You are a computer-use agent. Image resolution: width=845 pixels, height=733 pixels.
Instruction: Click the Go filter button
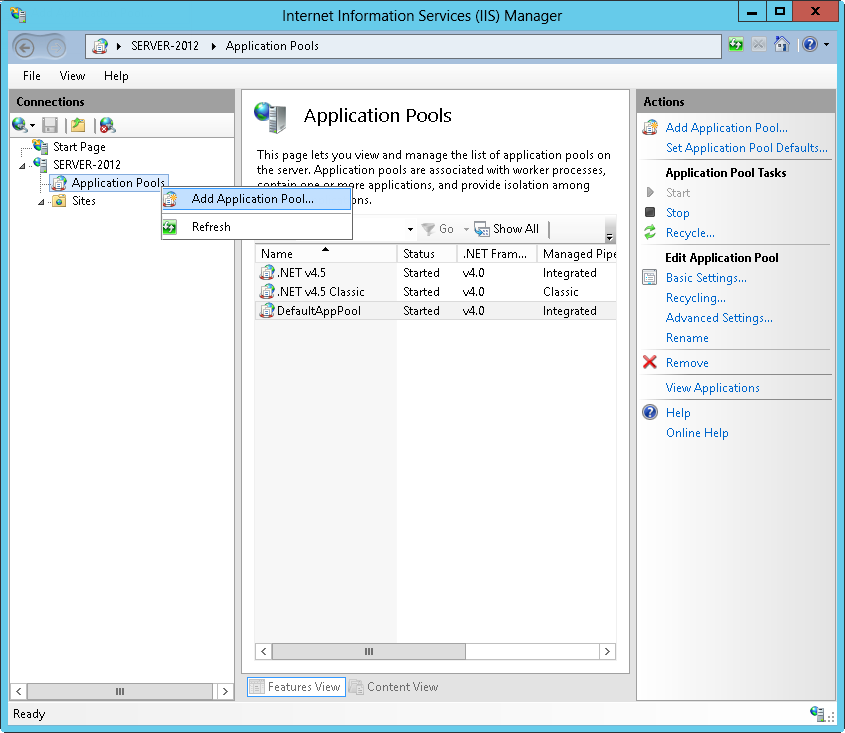[438, 229]
